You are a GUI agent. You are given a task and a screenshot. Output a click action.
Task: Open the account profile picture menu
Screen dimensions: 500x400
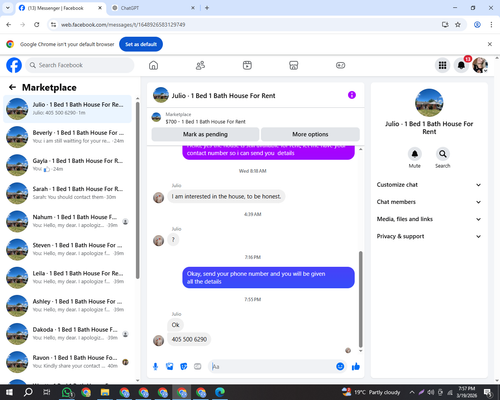(480, 65)
